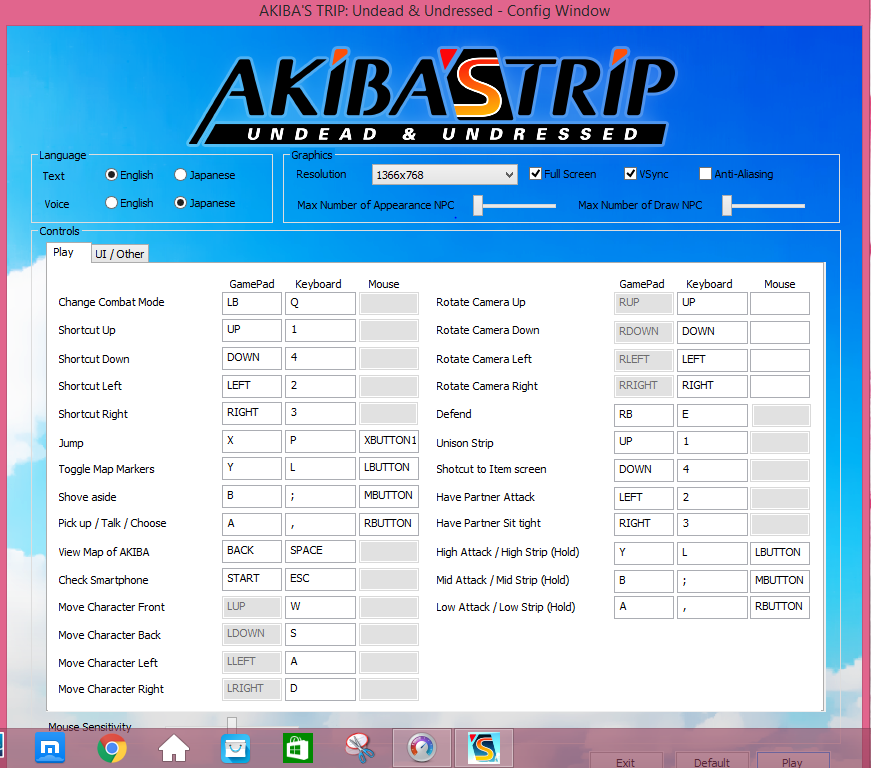
Task: Select the Keyboard field for Rotate Camera Left
Action: click(x=712, y=360)
